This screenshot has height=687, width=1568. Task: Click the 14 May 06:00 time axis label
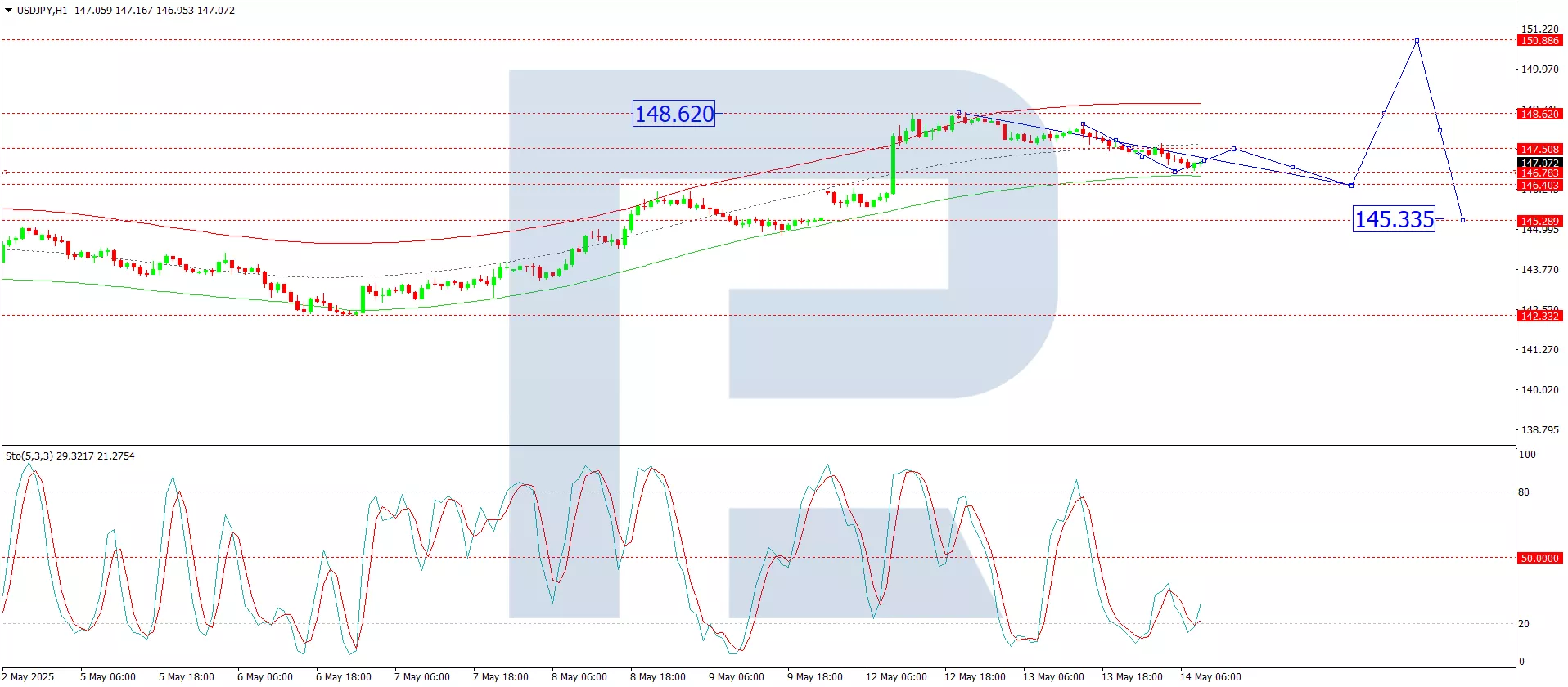1210,676
